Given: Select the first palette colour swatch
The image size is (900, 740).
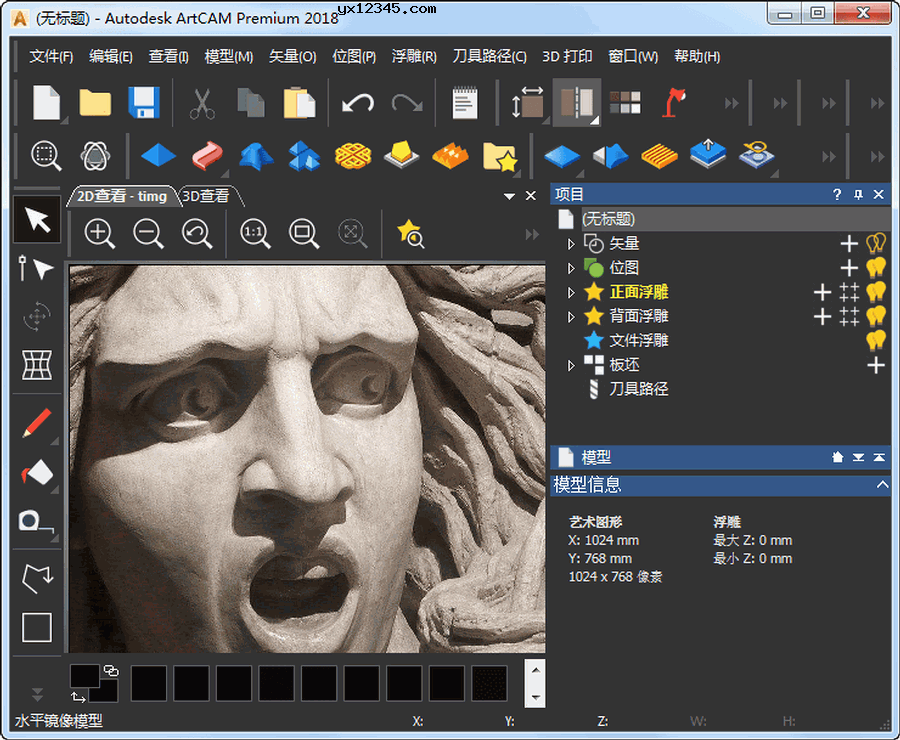Looking at the screenshot, I should pyautogui.click(x=149, y=683).
